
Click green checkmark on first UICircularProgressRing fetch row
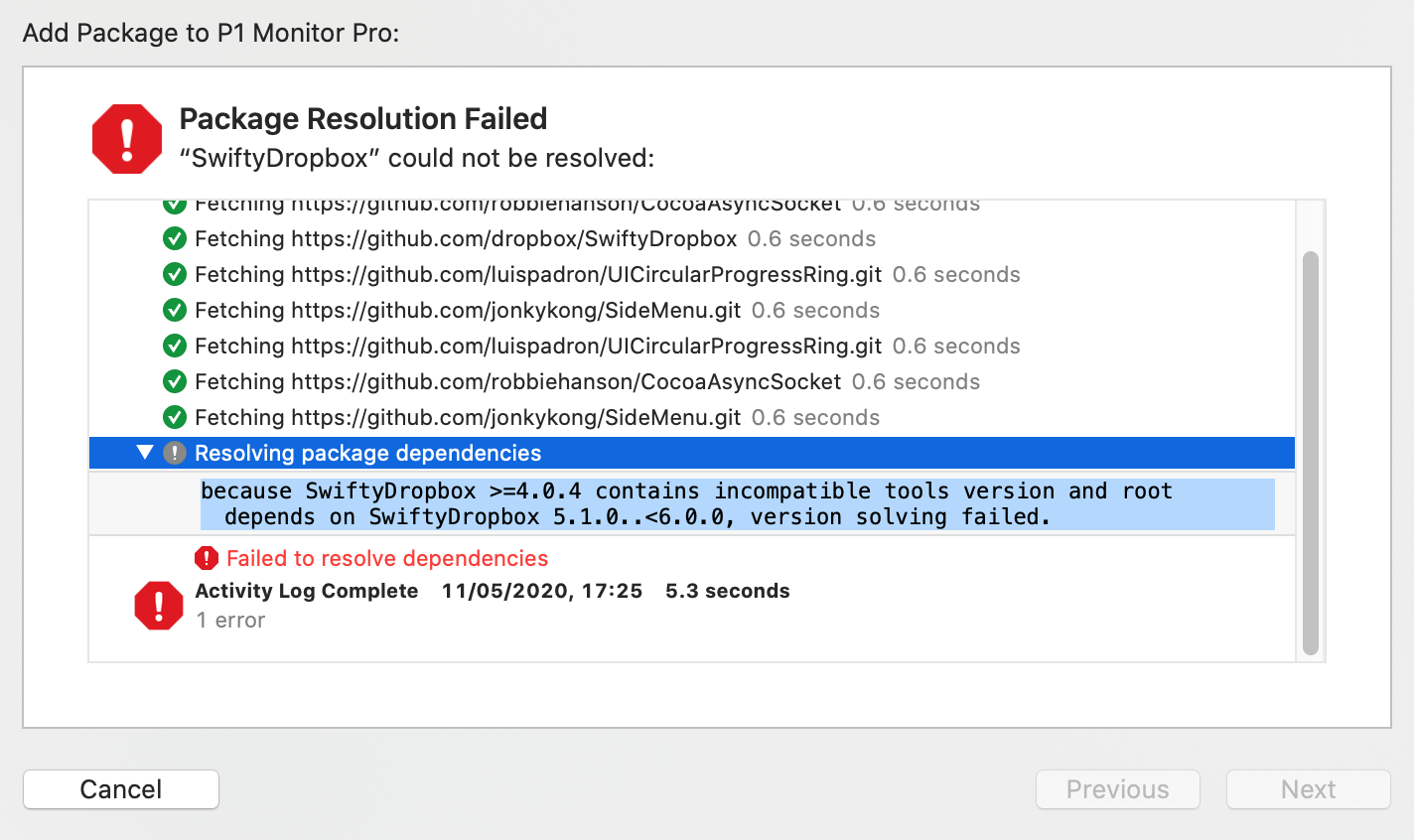[x=175, y=275]
